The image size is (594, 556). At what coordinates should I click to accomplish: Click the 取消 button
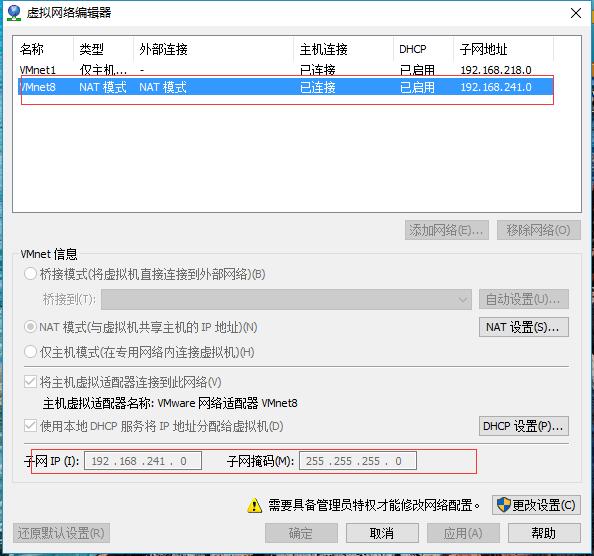[382, 533]
